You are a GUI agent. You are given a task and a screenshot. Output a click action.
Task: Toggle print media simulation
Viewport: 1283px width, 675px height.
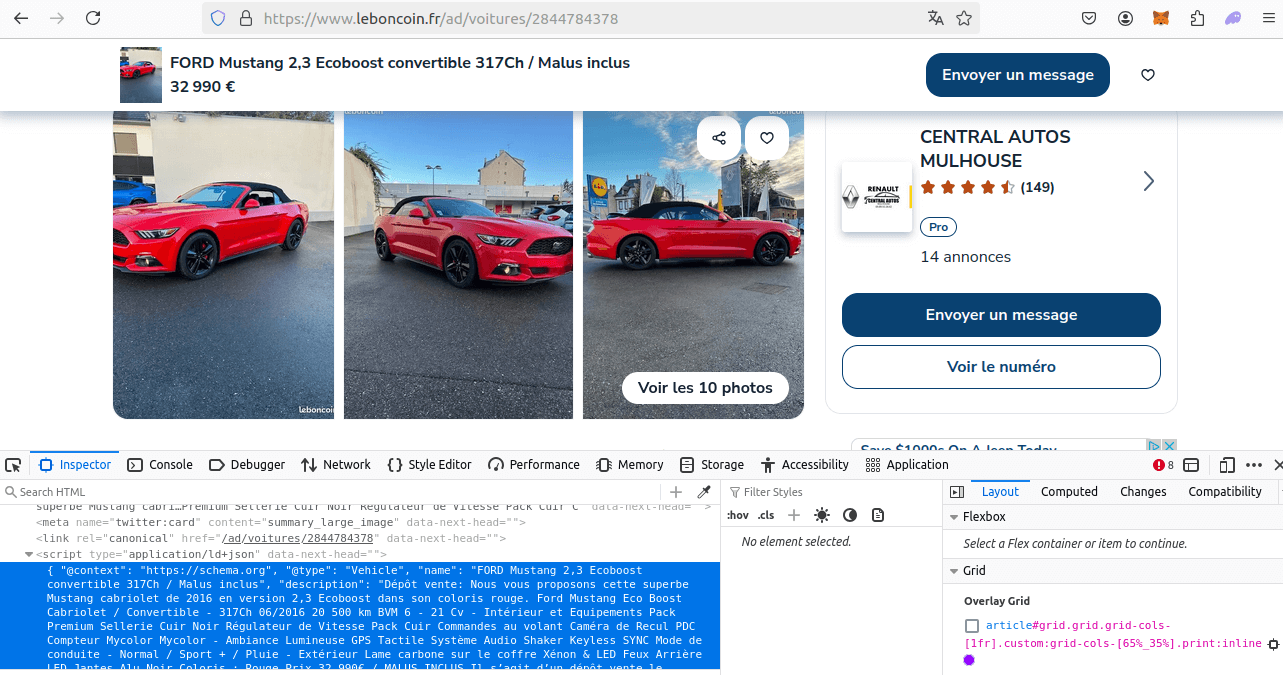(x=878, y=515)
